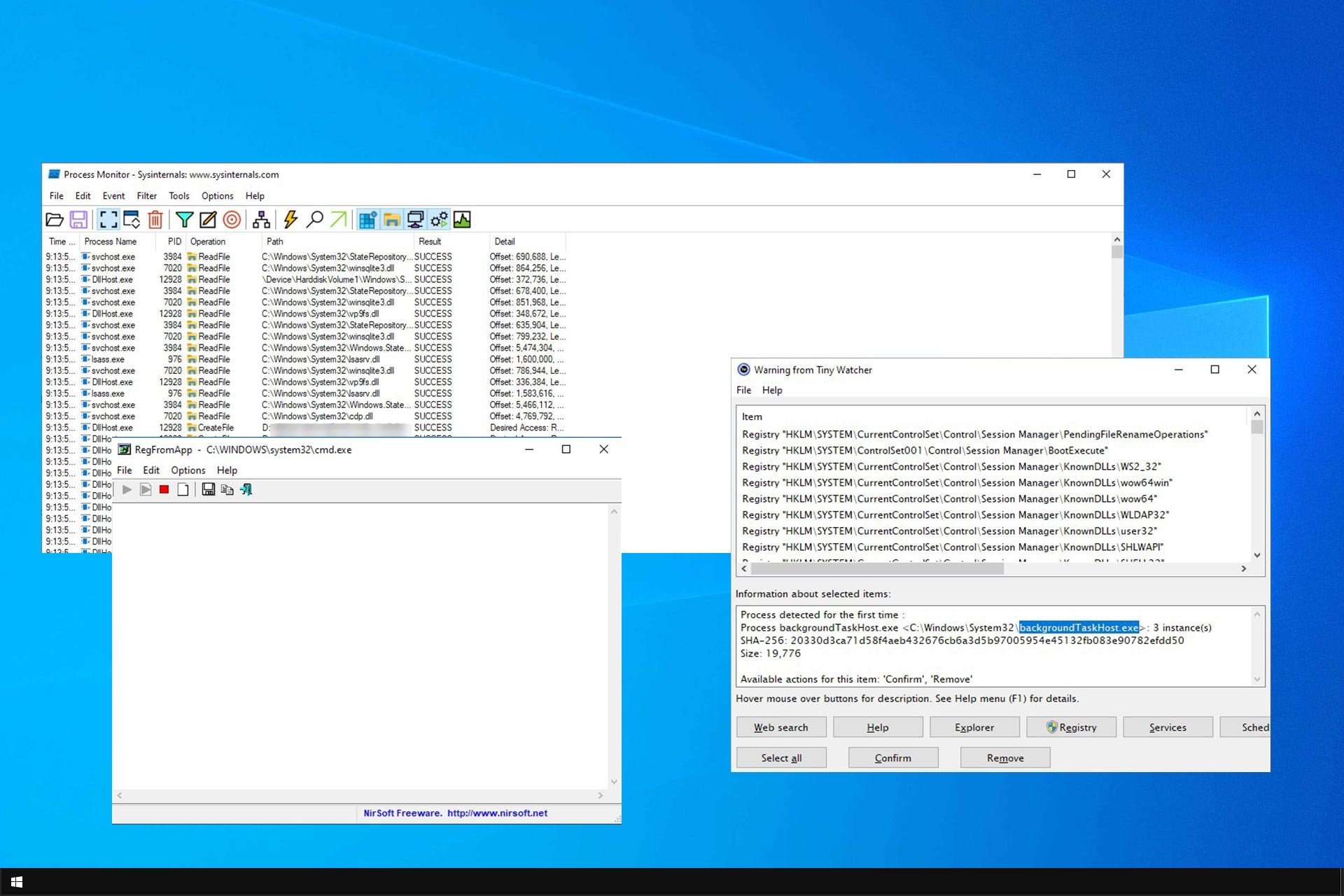The height and width of the screenshot is (896, 1344).
Task: Click the red Stop icon in RegFromApp
Action: click(164, 489)
